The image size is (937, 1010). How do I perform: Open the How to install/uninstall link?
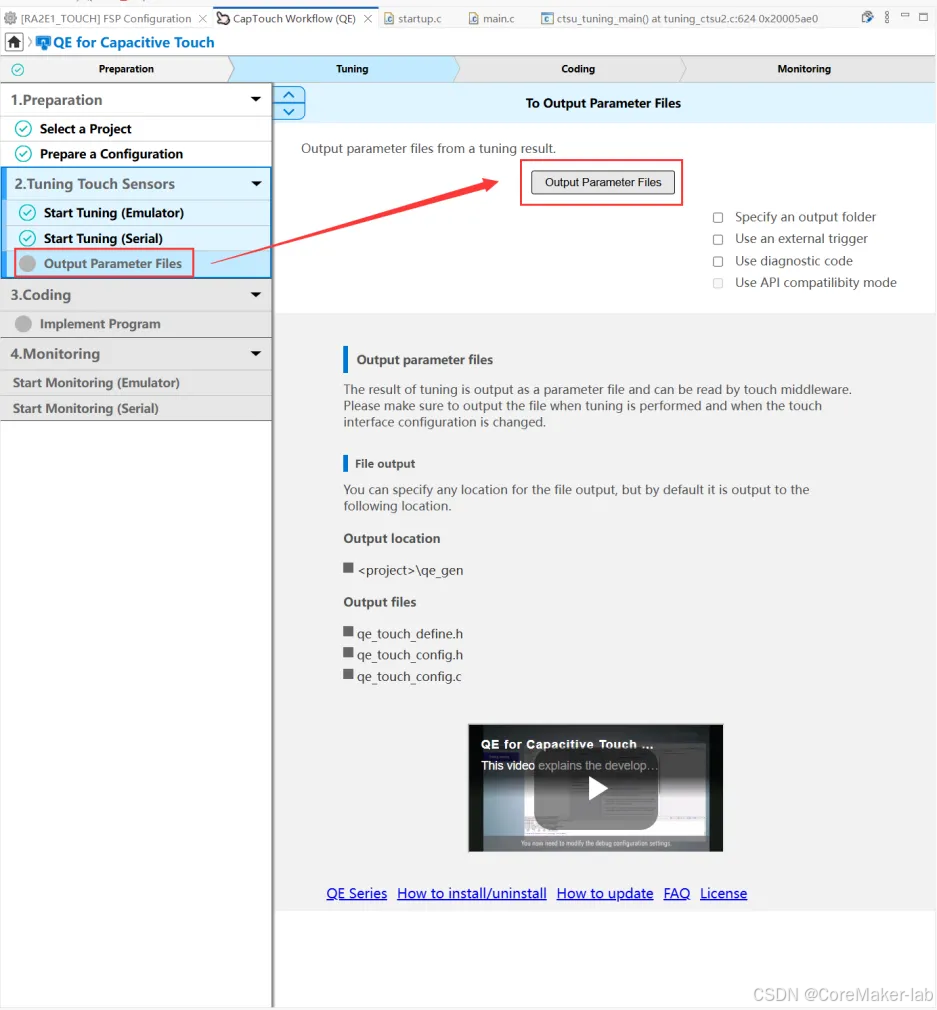click(471, 893)
